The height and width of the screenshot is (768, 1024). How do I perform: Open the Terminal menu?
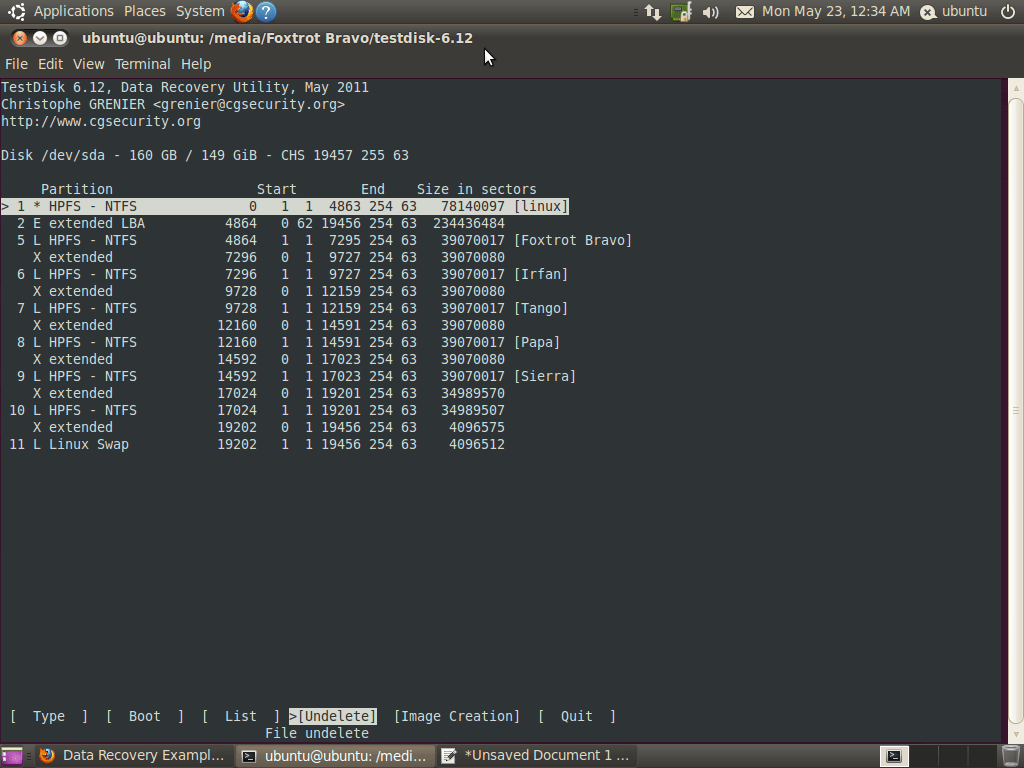(142, 64)
